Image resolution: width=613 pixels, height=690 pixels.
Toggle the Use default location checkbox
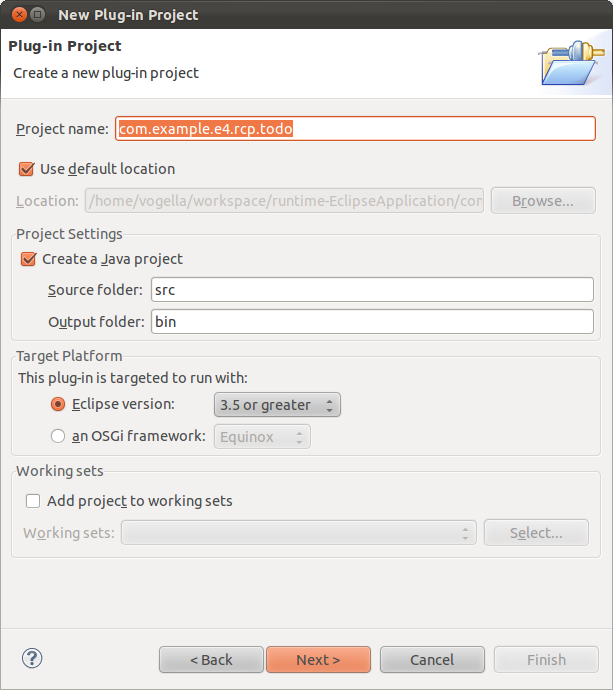tap(27, 169)
